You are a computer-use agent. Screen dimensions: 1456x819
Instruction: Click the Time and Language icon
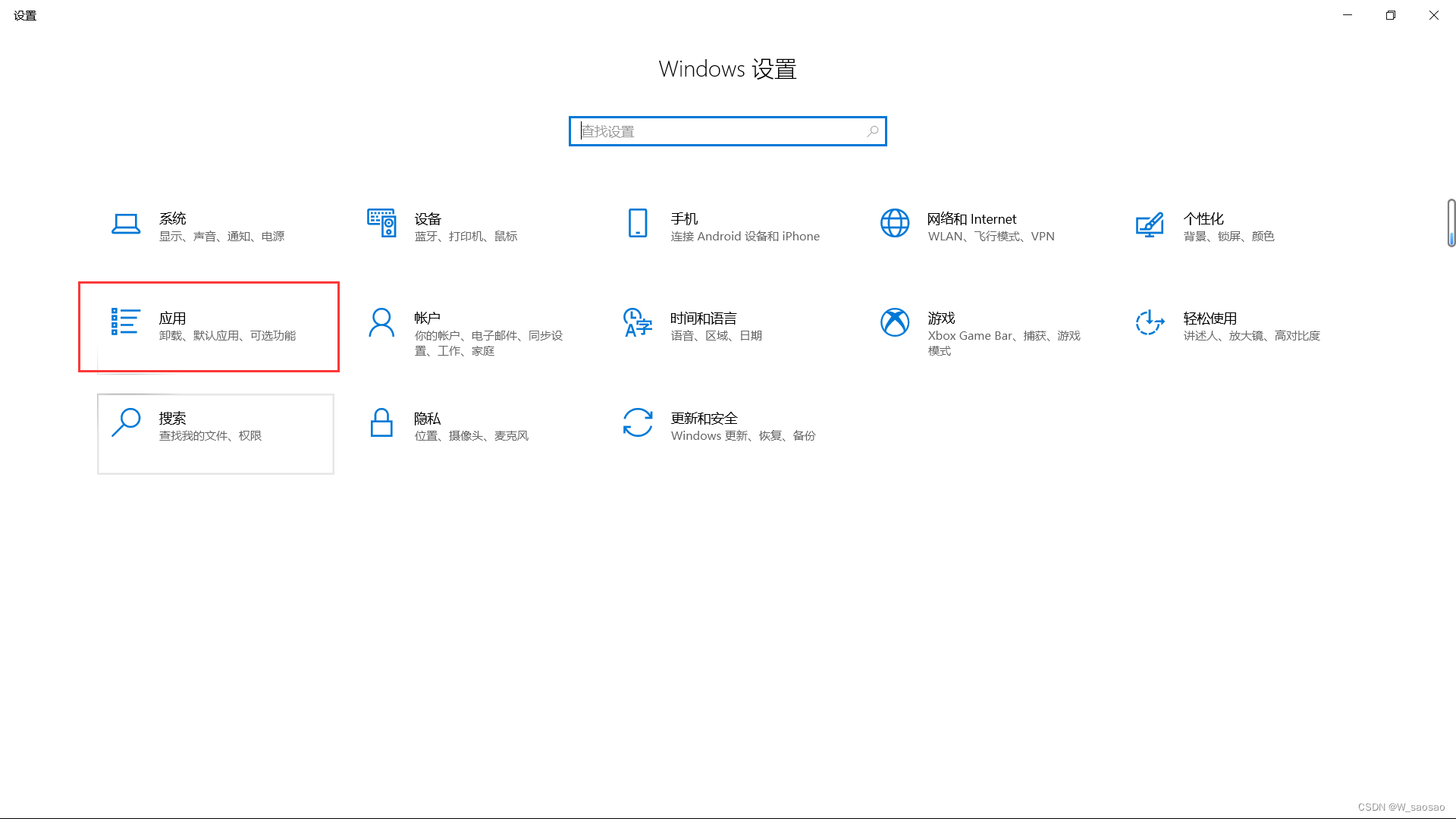638,322
